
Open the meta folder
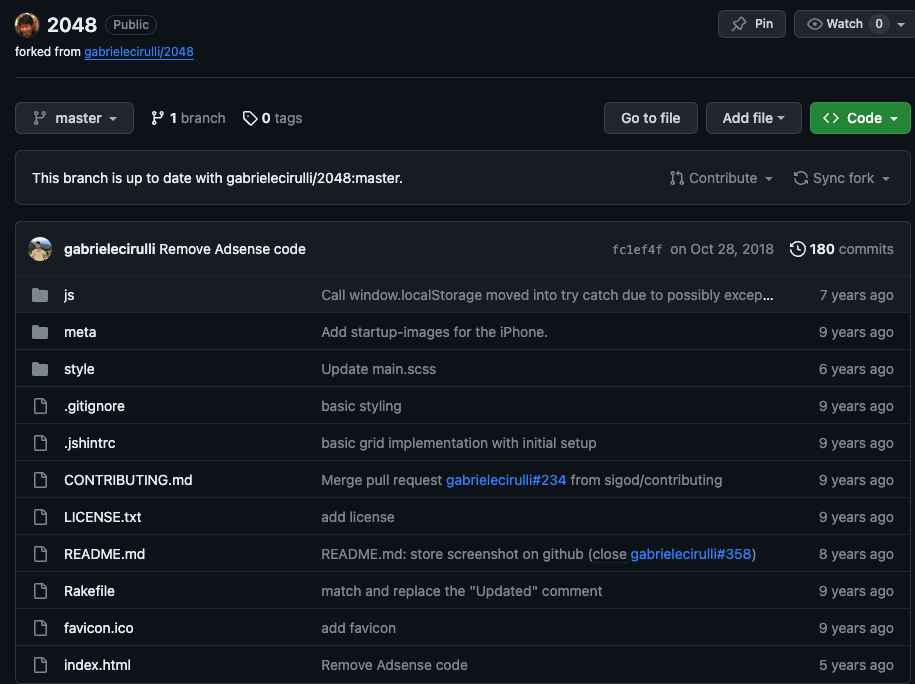(x=80, y=332)
